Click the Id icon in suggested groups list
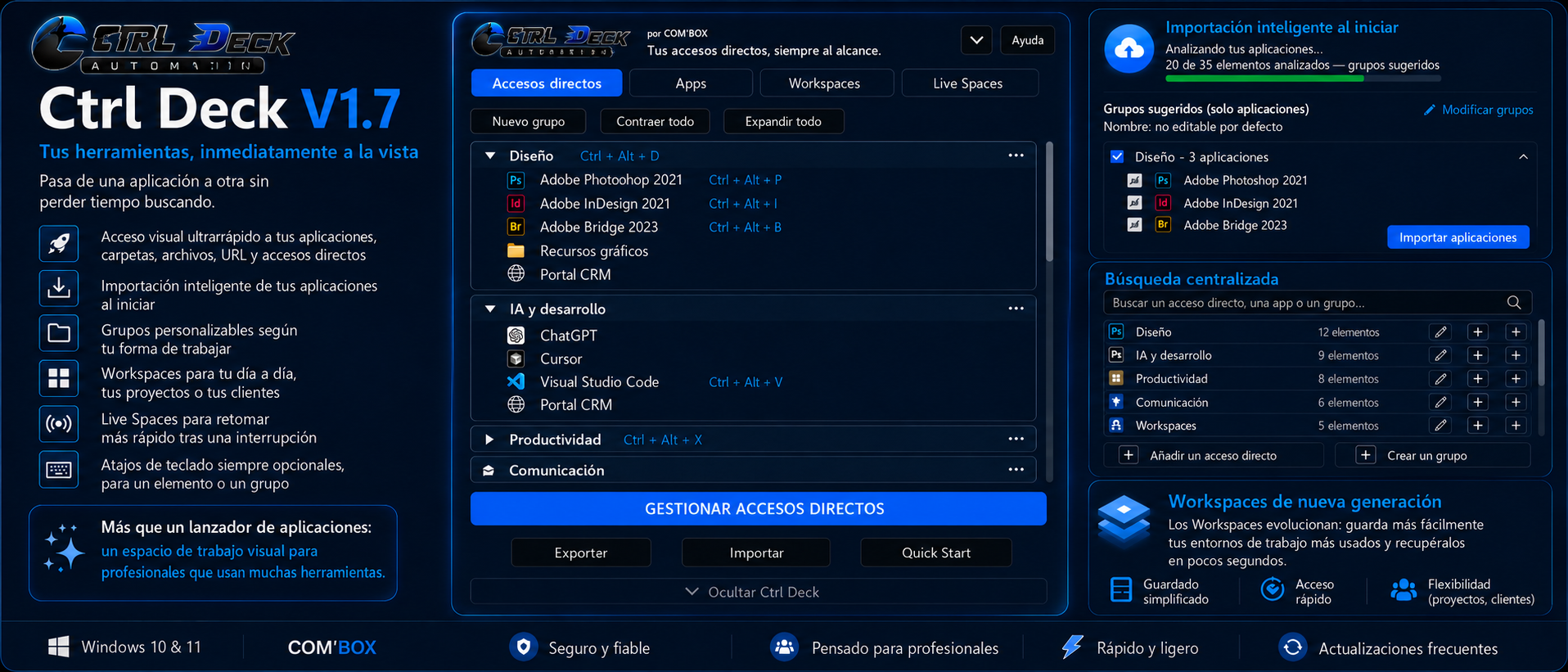Screen dimensions: 1568x672 tap(1163, 203)
